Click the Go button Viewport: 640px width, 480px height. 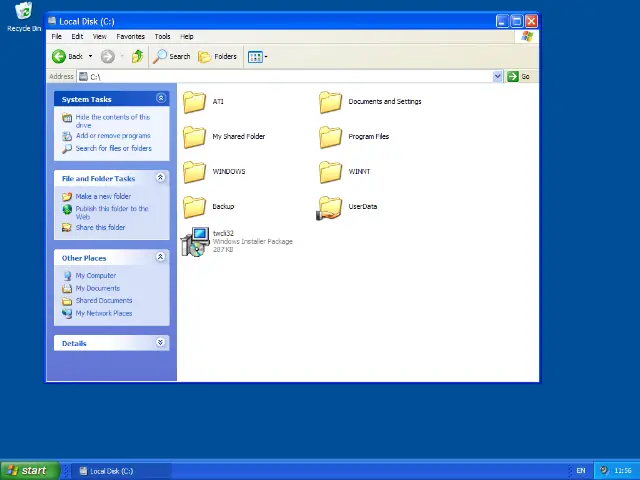pos(519,76)
